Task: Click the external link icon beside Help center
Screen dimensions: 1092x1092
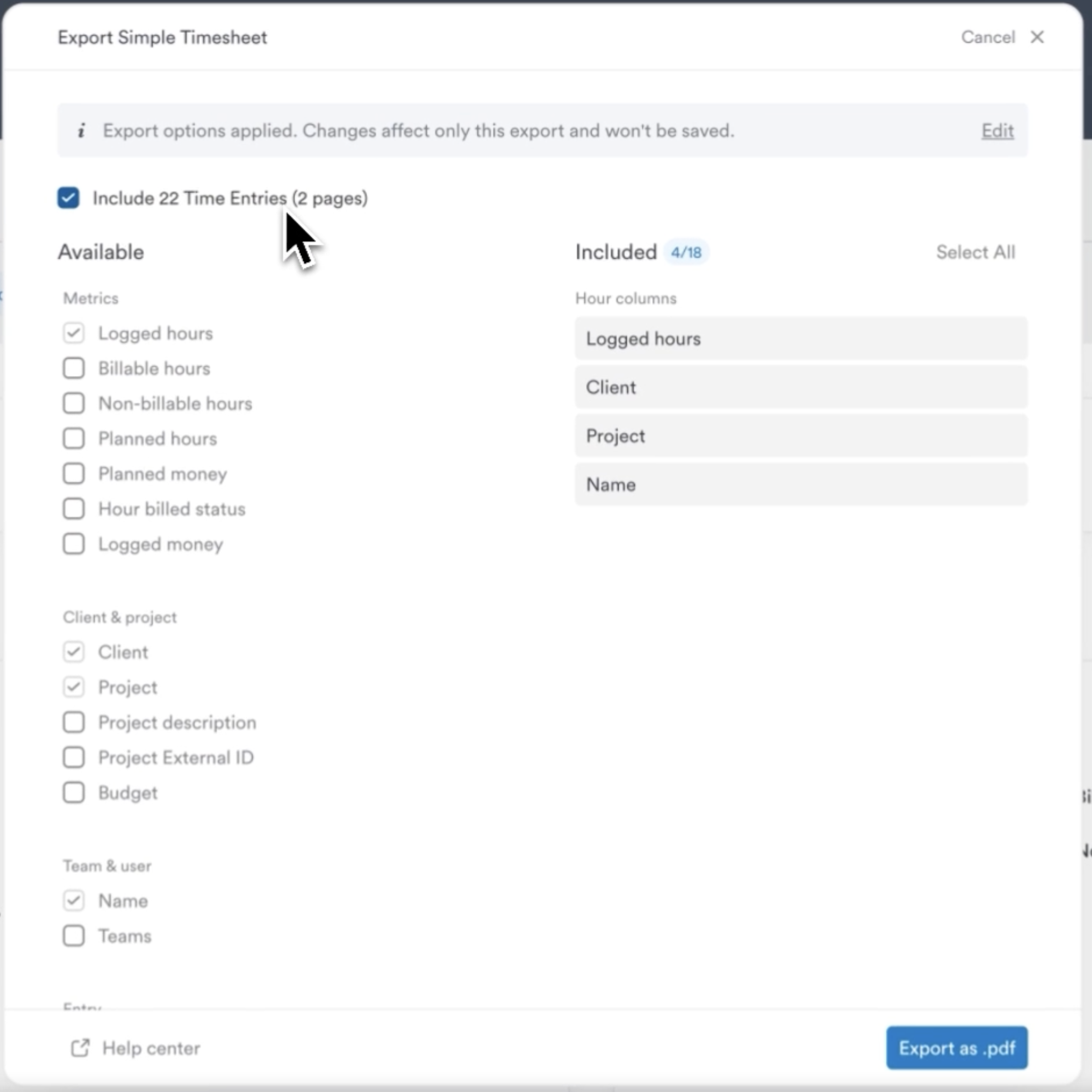Action: tap(80, 1047)
